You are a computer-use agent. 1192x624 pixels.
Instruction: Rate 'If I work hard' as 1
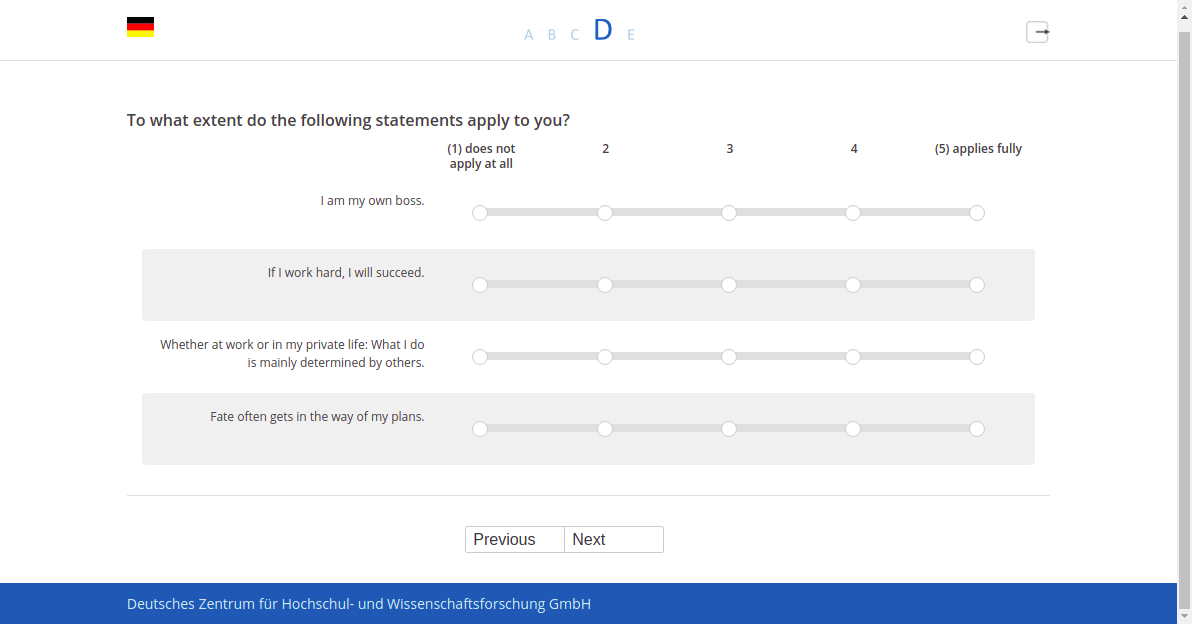point(480,285)
